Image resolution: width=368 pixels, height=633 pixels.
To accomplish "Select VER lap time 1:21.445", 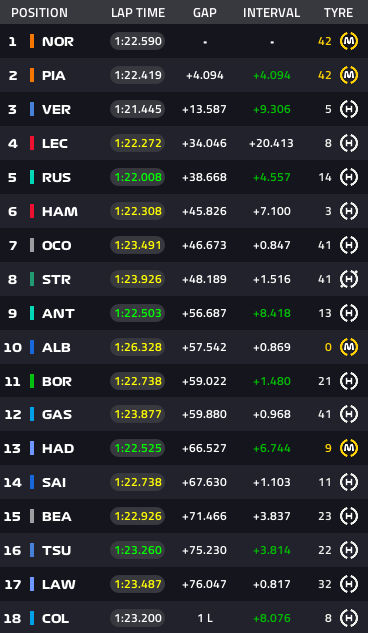I will (x=138, y=109).
